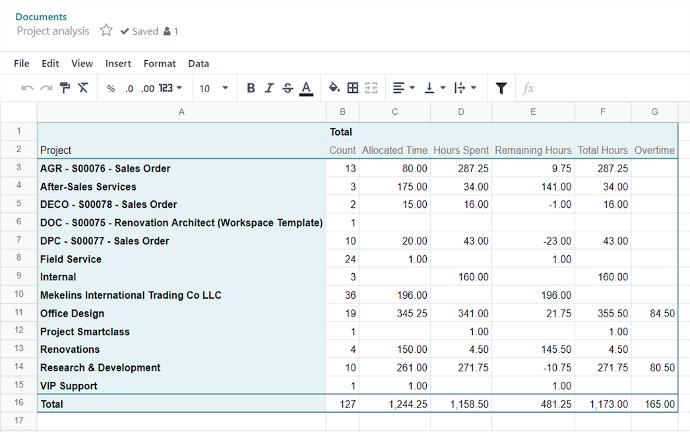This screenshot has height=432, width=690.
Task: Click the clear formatting icon
Action: pos(83,88)
